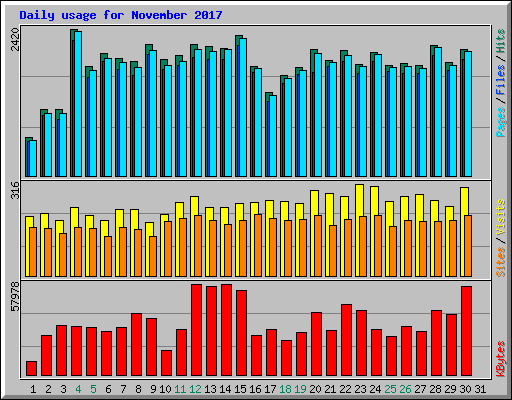Screen dimensions: 512x400
Task: Click day label 27 on the x-axis
Action: tap(420, 389)
